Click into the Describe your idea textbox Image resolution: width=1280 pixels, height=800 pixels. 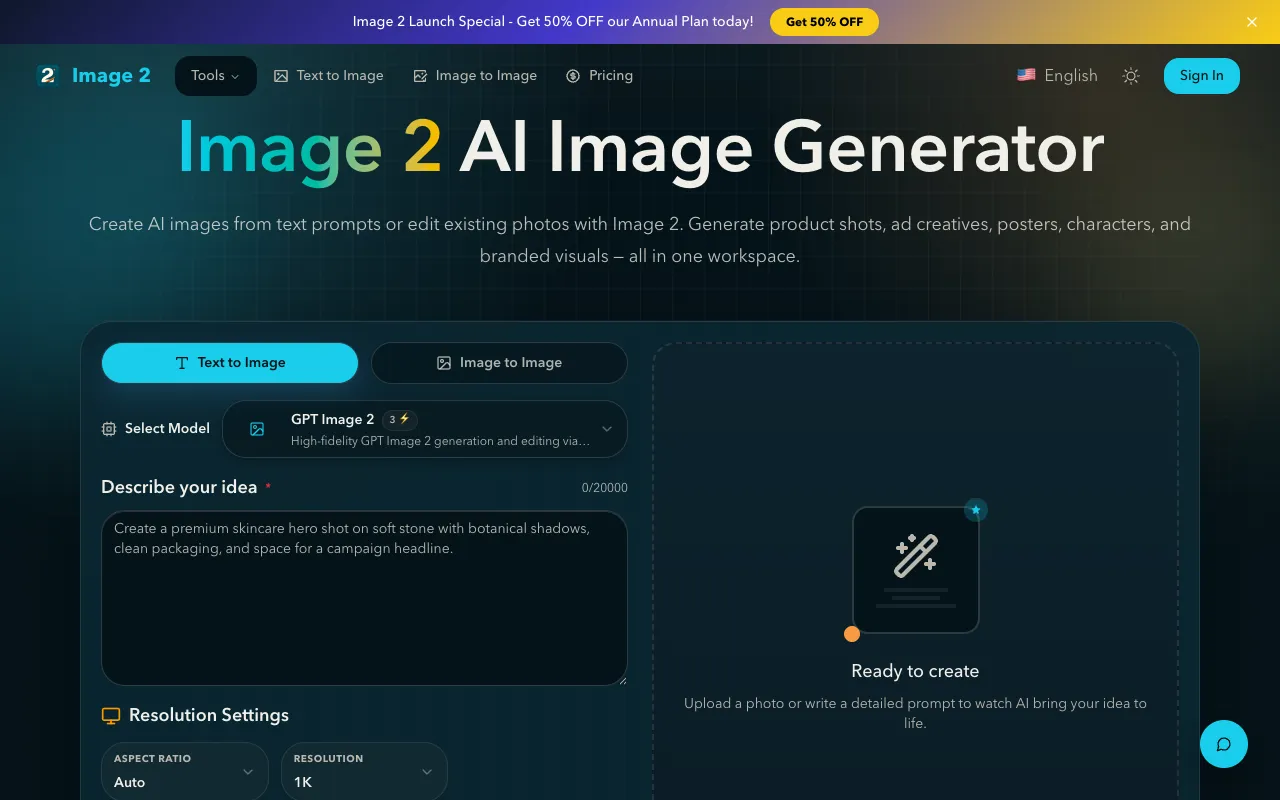coord(364,598)
